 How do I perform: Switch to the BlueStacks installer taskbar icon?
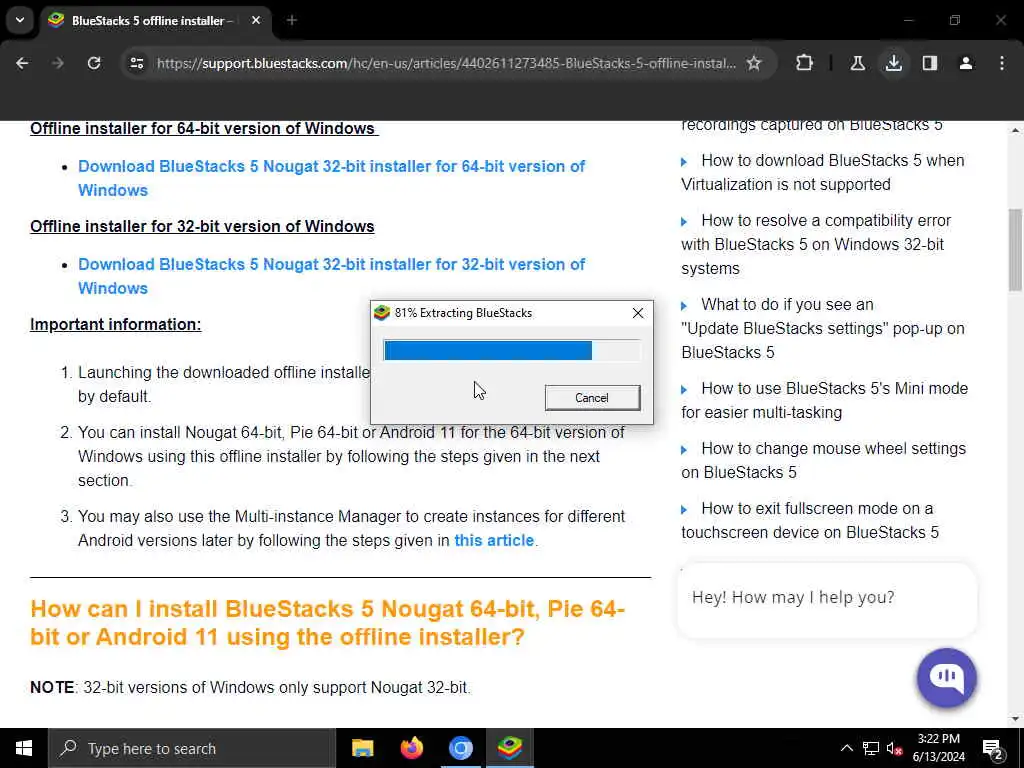[x=509, y=748]
